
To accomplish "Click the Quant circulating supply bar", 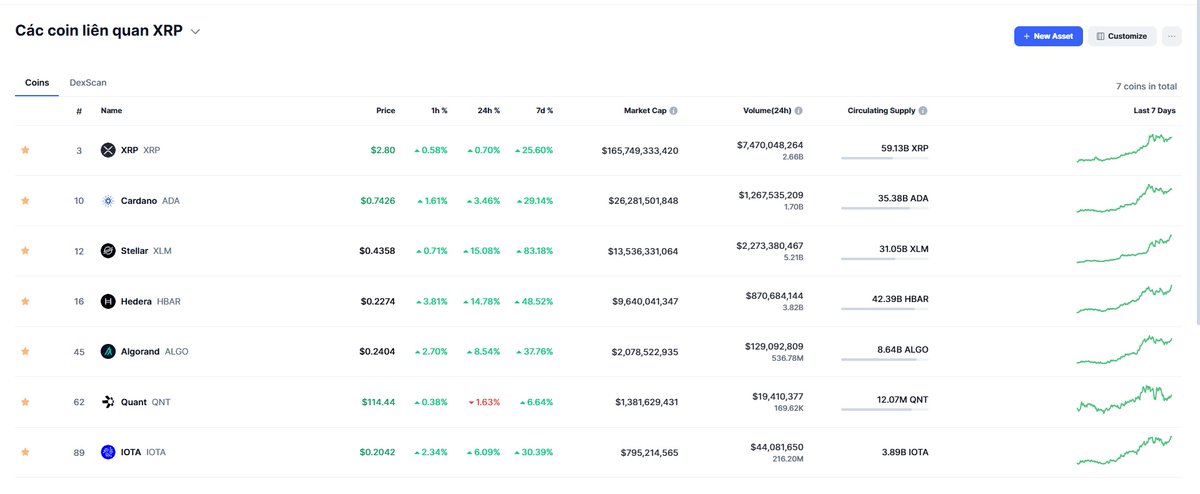I will point(885,409).
